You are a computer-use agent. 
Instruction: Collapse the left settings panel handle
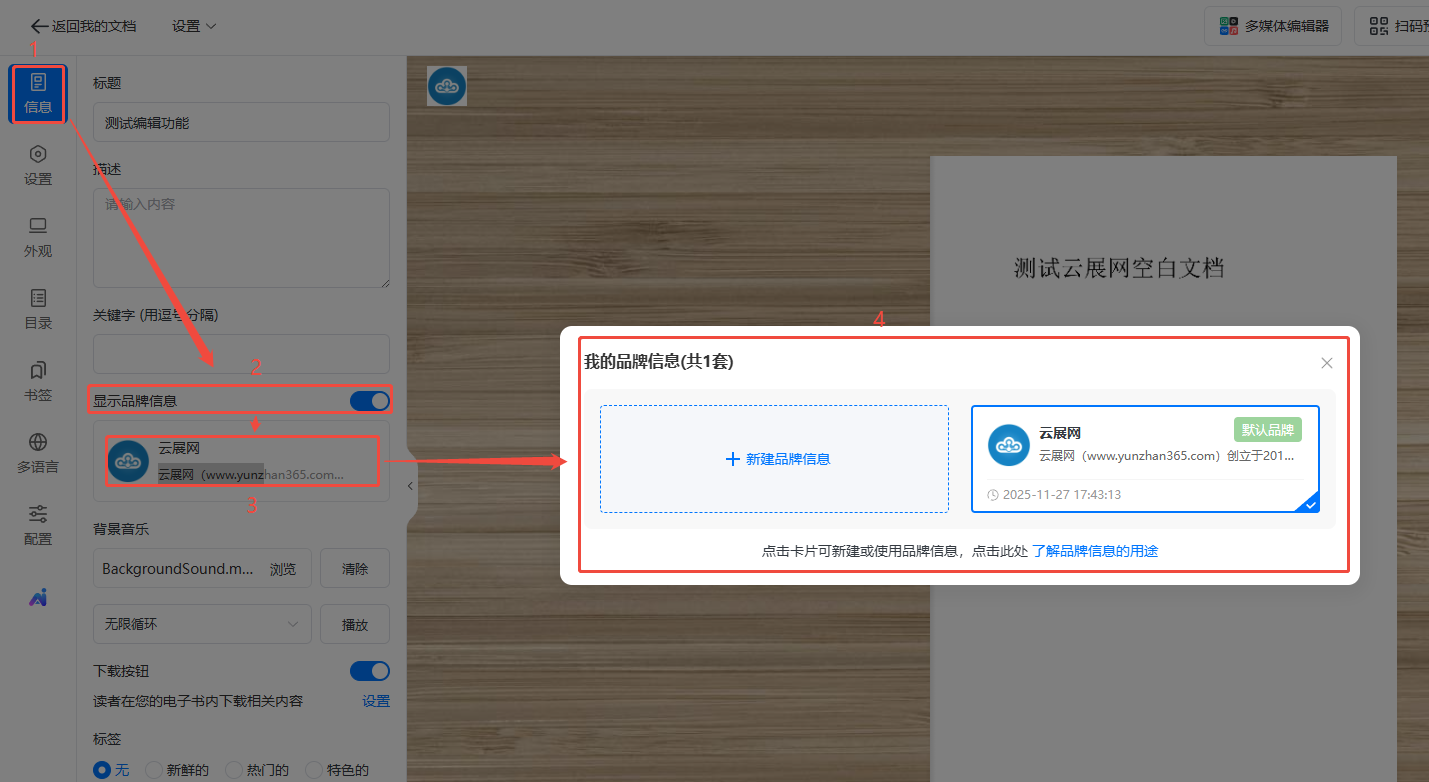[x=410, y=486]
